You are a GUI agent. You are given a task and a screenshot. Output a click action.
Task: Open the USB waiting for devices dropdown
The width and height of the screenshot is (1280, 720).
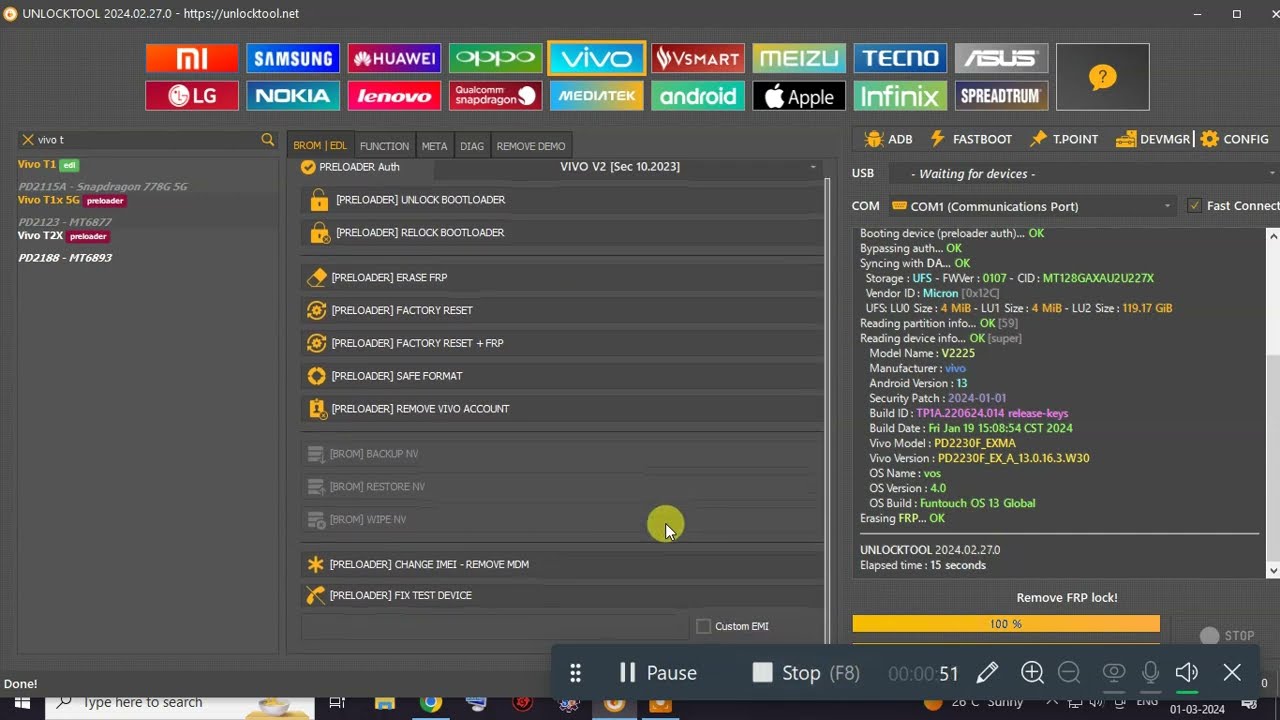click(1080, 174)
